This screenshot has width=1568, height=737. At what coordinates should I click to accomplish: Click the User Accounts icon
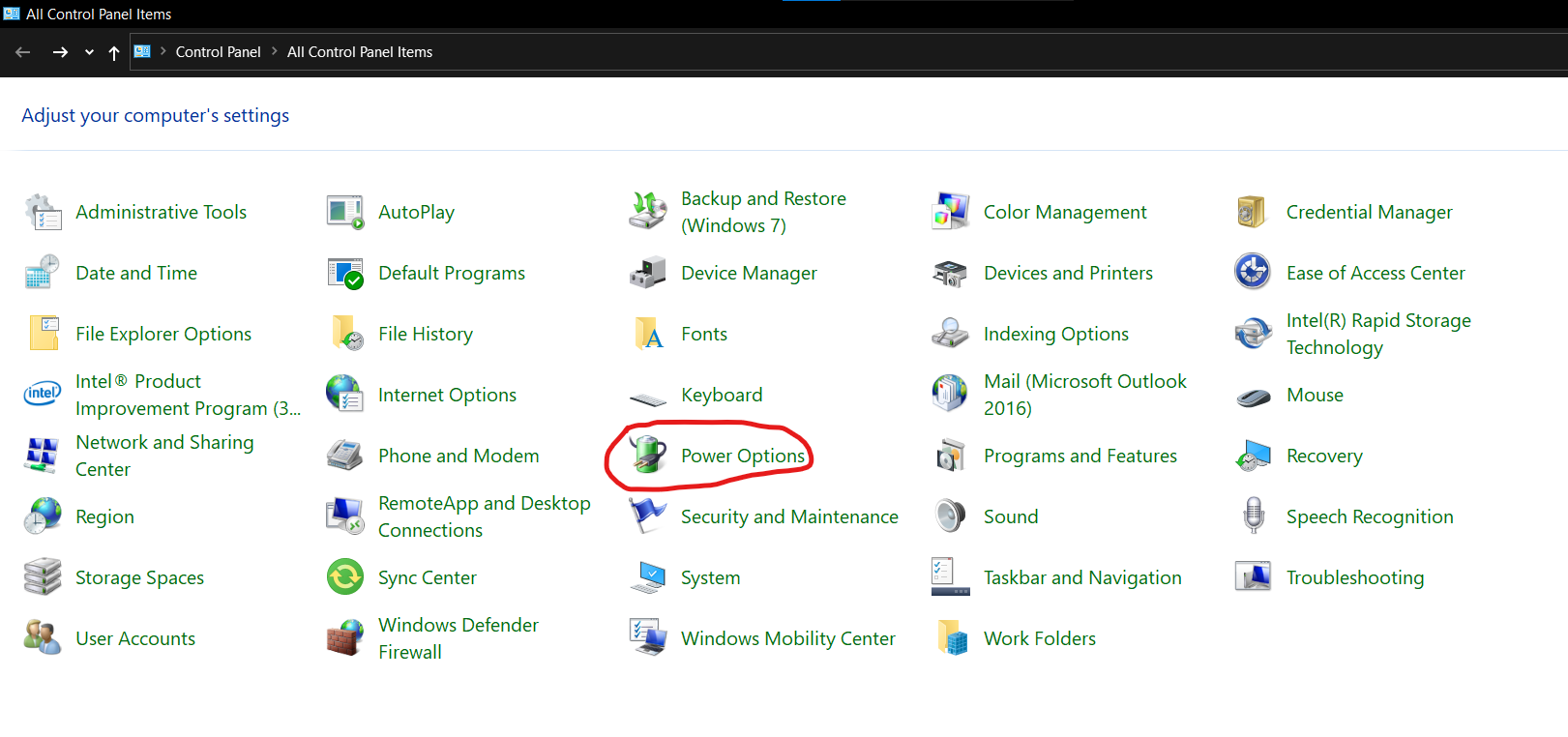(43, 638)
